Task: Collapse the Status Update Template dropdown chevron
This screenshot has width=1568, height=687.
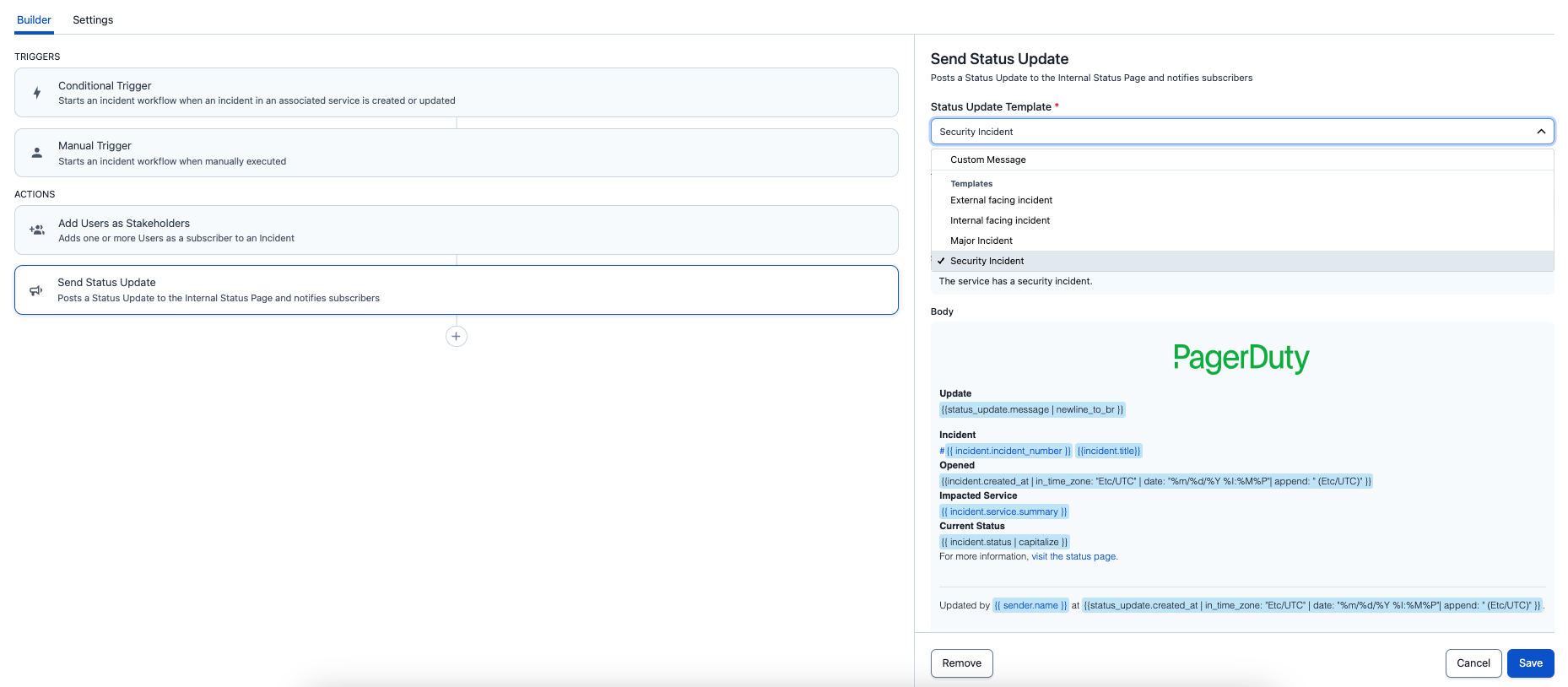Action: point(1541,132)
